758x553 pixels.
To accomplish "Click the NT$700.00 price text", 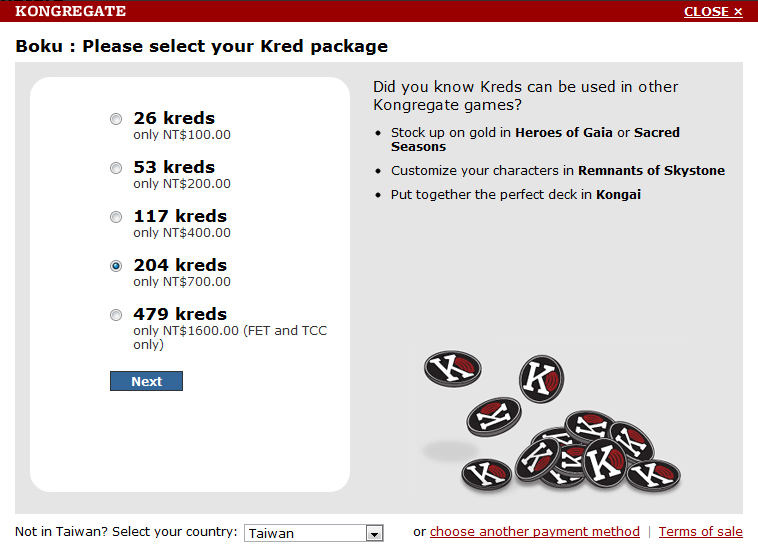I will tap(182, 282).
